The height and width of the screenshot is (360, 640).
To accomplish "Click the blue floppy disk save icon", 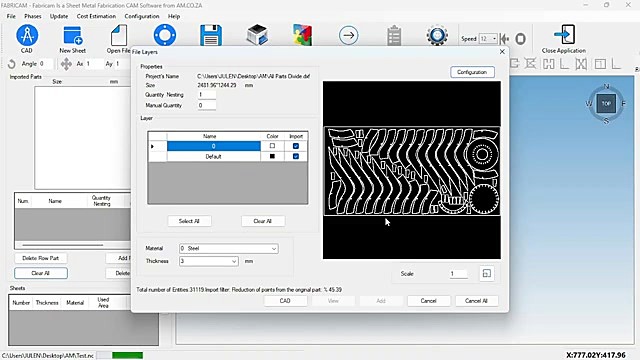I will point(211,36).
